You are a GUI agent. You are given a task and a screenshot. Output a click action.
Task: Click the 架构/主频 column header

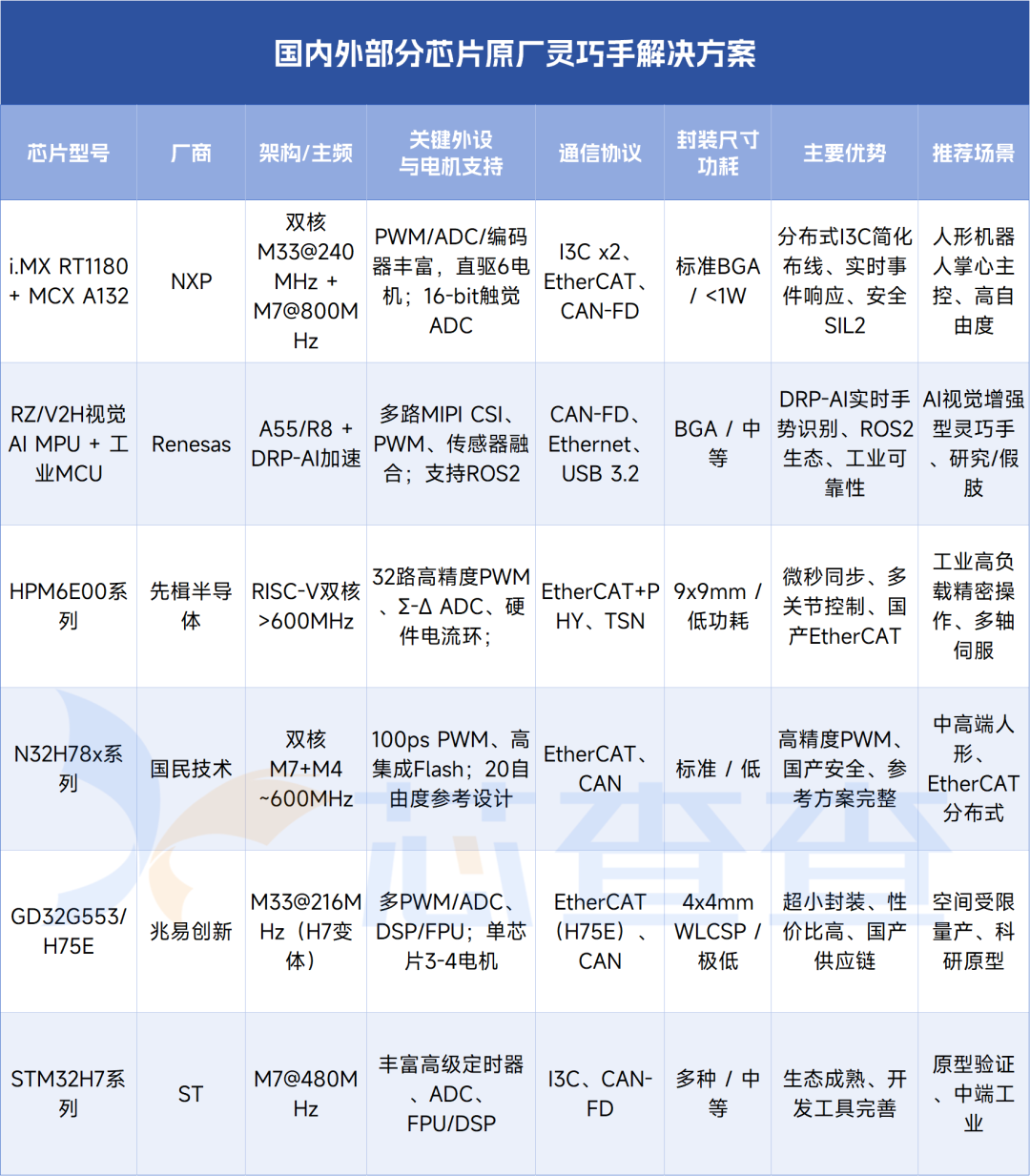[x=306, y=153]
